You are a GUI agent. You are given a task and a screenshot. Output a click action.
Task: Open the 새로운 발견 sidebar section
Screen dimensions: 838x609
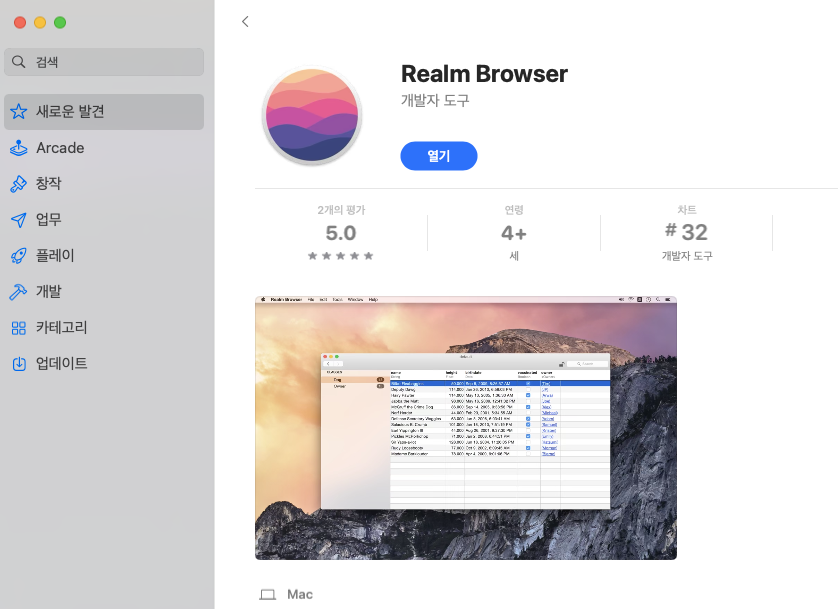point(104,112)
